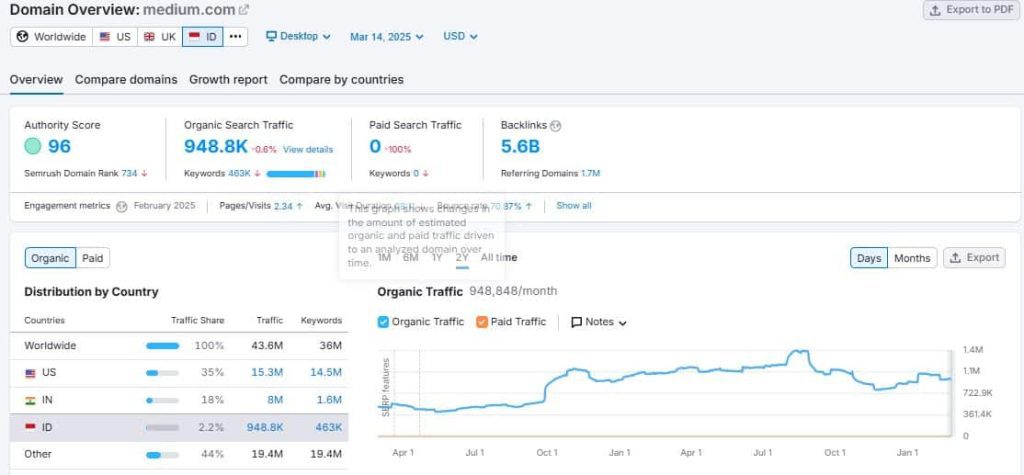Click the organic traffic line peak

click(798, 353)
